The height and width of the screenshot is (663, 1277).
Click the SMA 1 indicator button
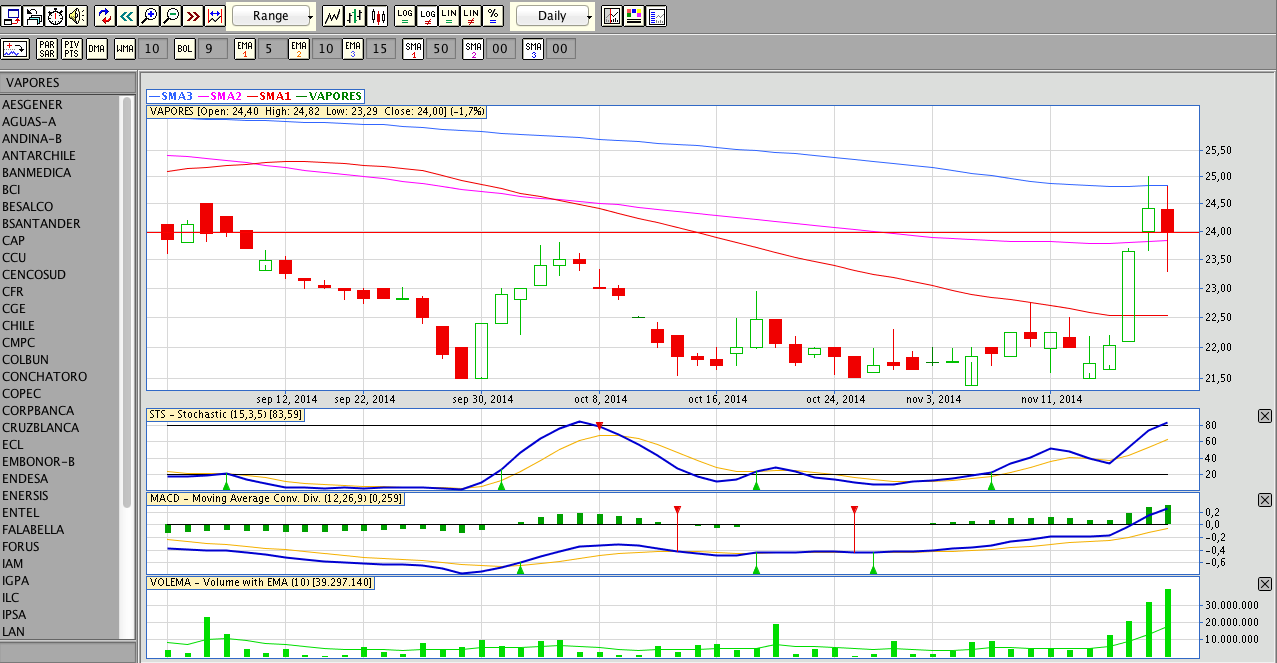pyautogui.click(x=413, y=48)
